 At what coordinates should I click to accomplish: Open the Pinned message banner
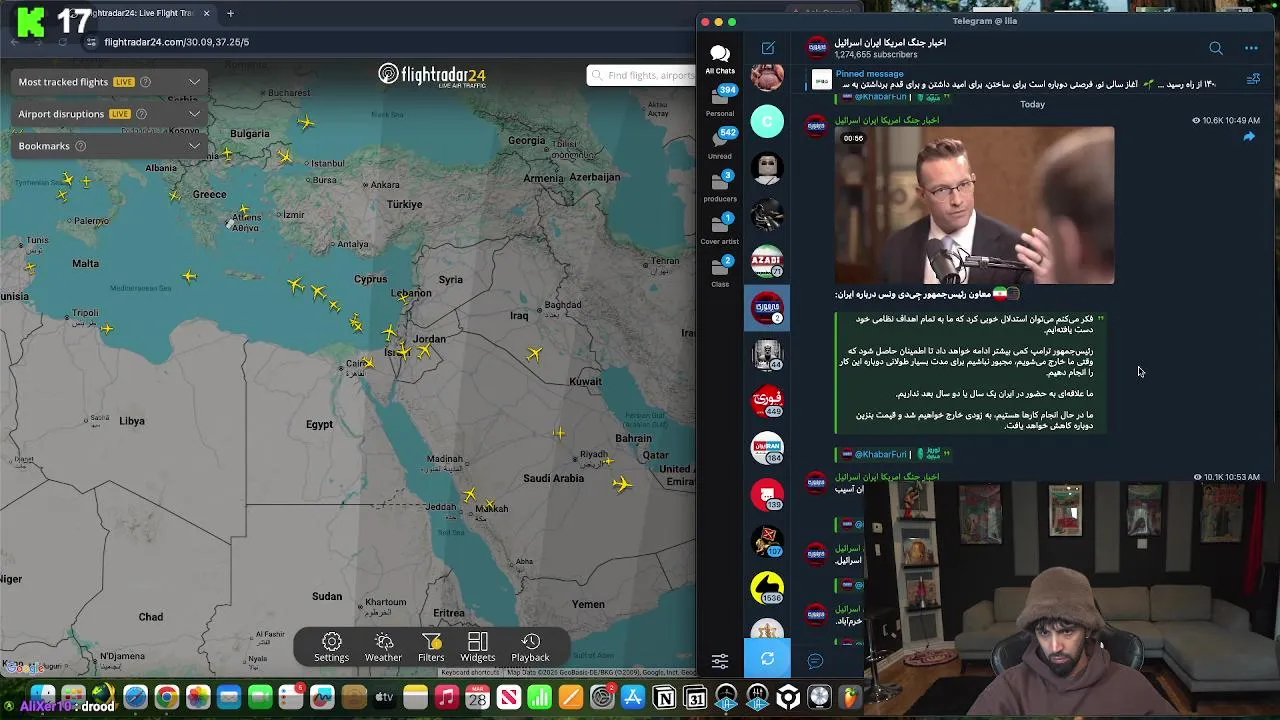click(1020, 80)
